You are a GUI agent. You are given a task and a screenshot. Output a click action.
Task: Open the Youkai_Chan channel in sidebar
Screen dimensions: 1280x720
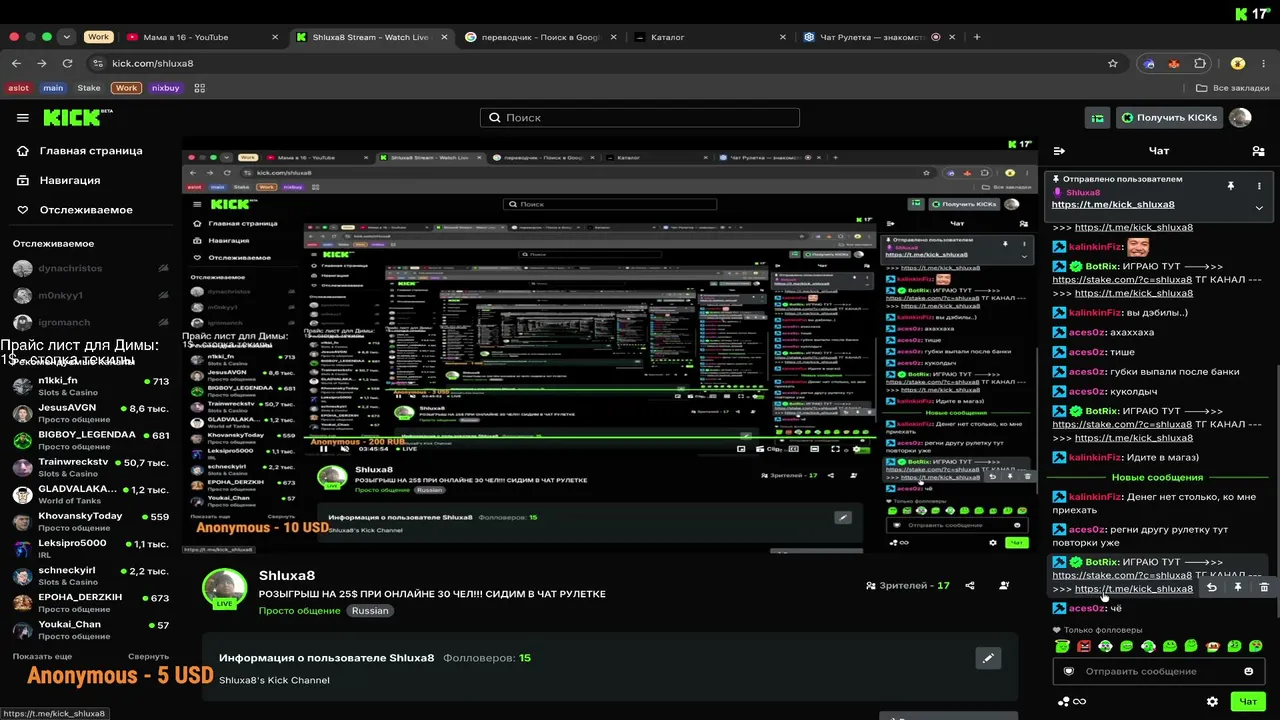pyautogui.click(x=90, y=629)
